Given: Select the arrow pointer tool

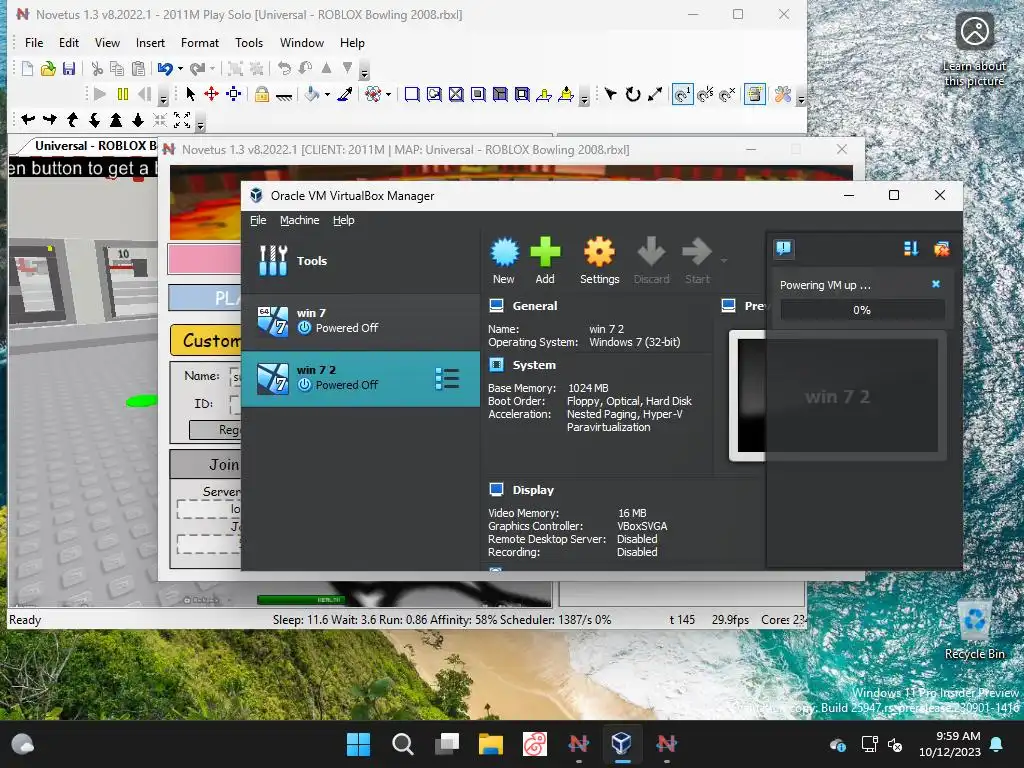Looking at the screenshot, I should (x=191, y=94).
